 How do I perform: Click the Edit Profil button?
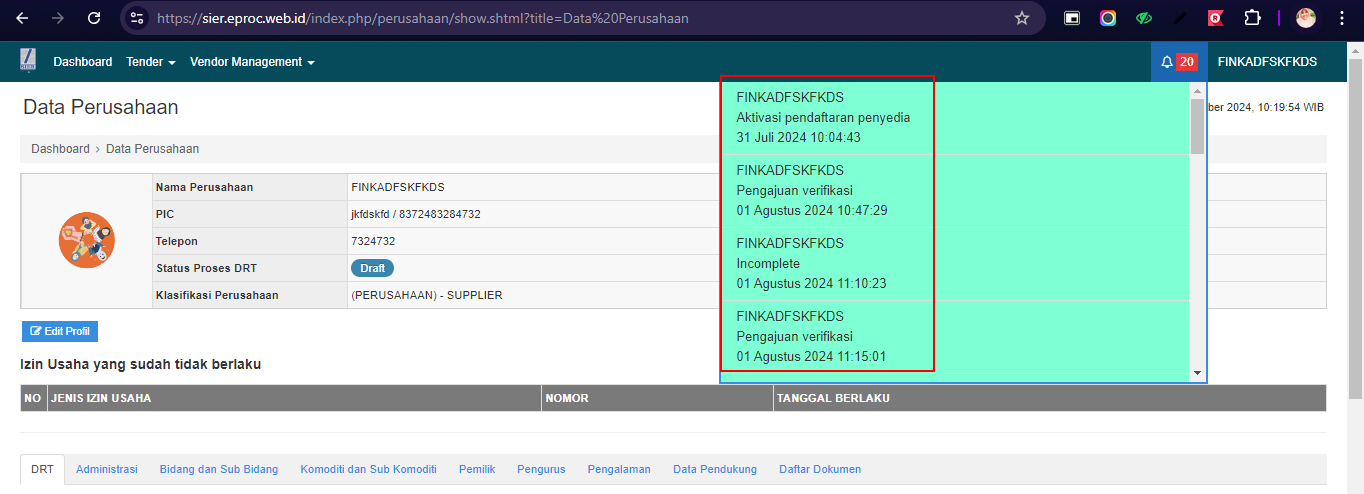[60, 331]
